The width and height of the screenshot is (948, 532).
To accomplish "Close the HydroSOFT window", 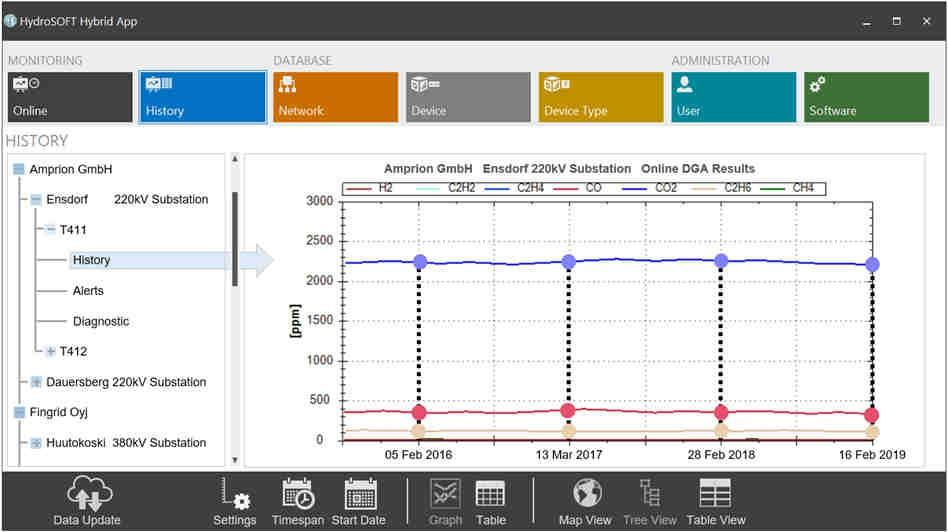I will (x=926, y=21).
